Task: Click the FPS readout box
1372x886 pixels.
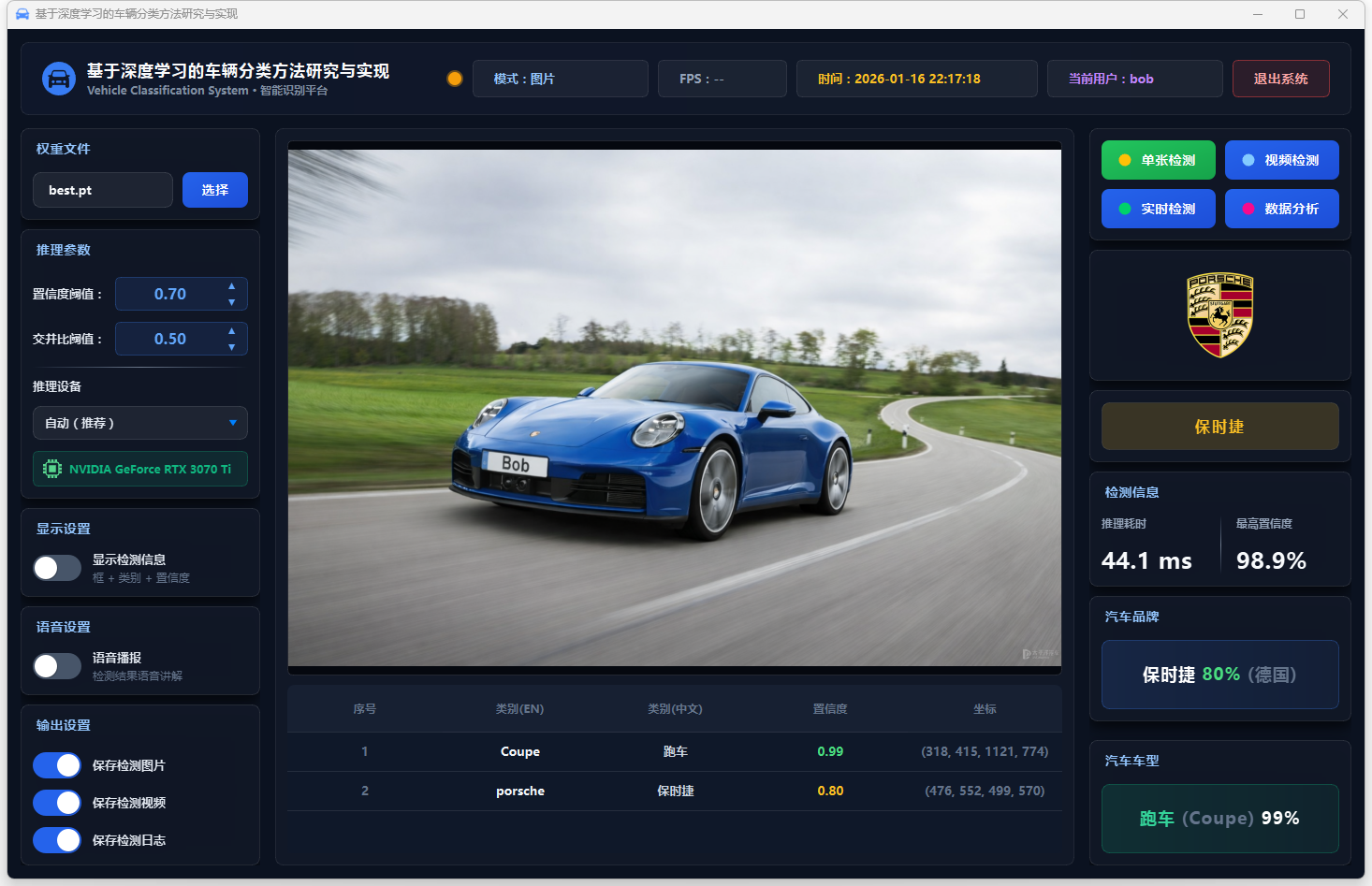Action: (x=722, y=79)
